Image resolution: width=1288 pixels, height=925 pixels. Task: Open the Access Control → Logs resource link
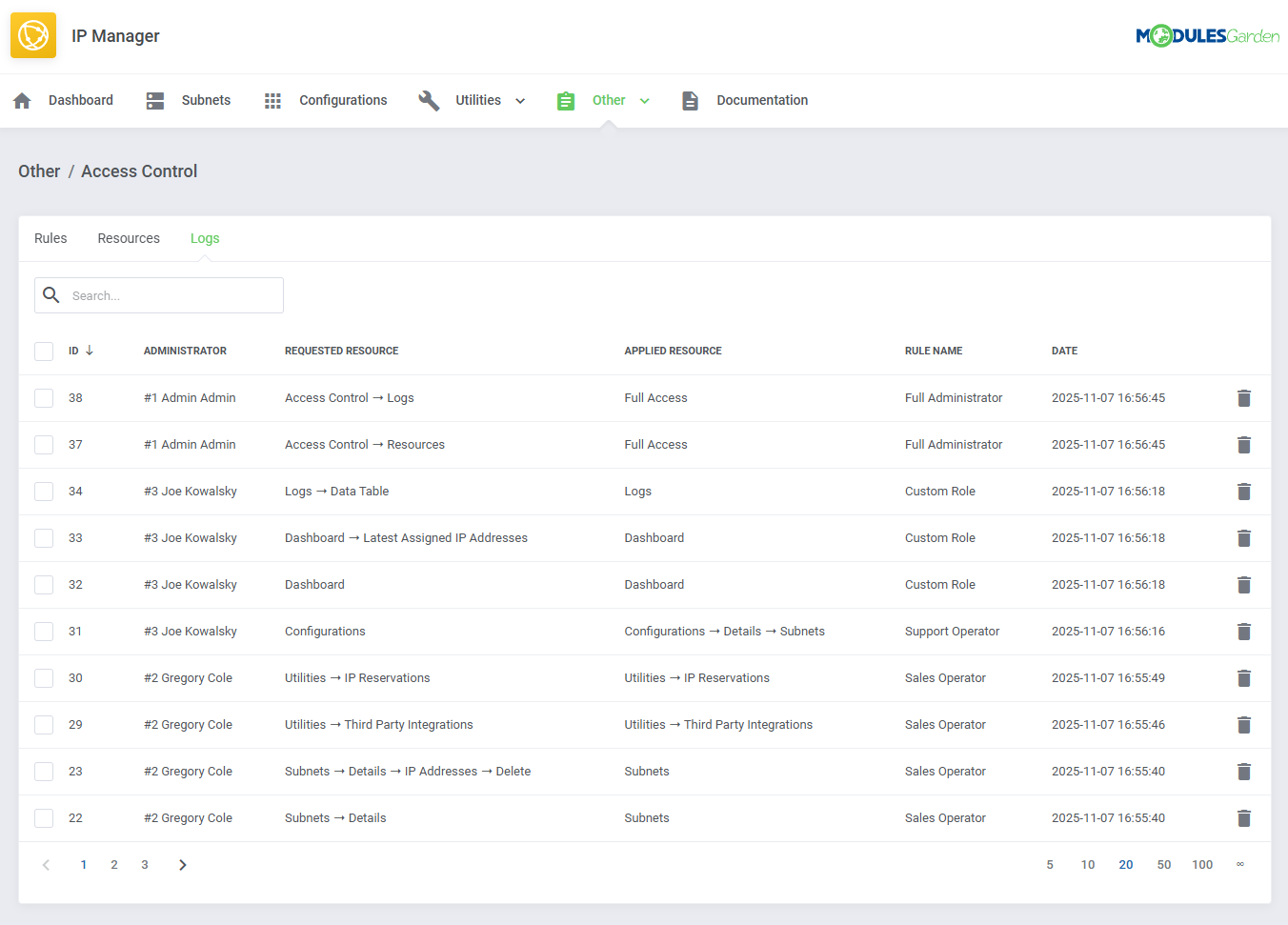pos(349,397)
